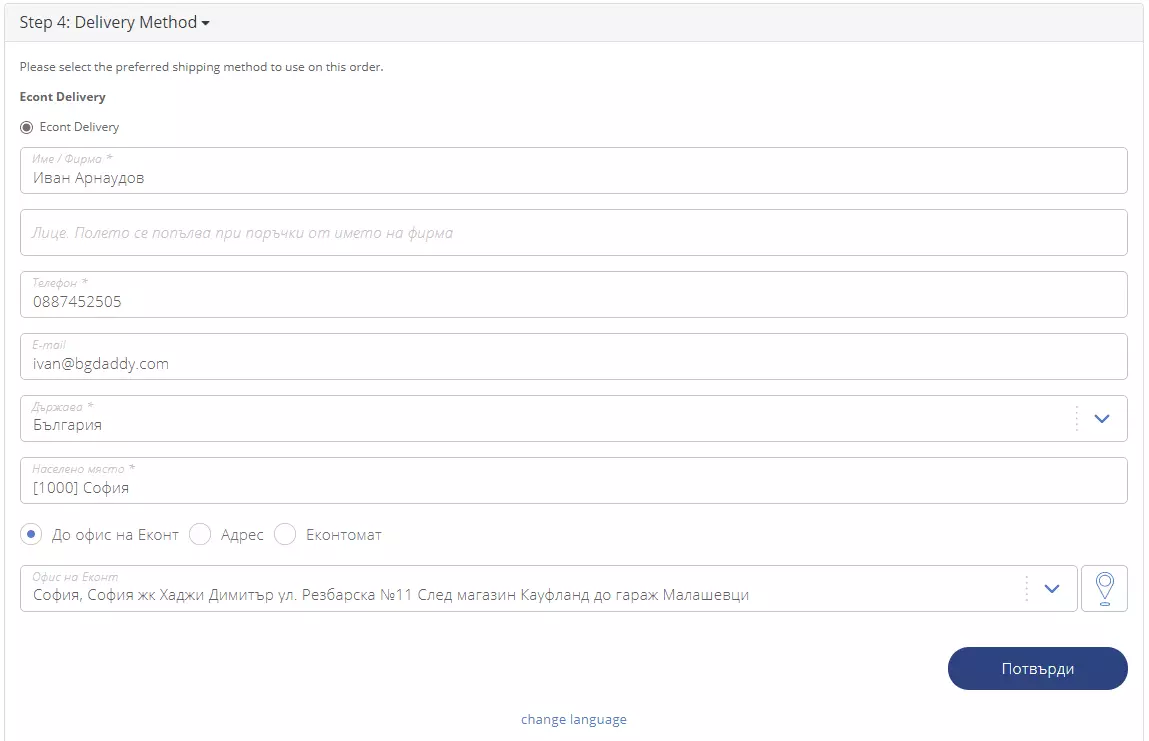Click the empty Лице contact person field

573,233
